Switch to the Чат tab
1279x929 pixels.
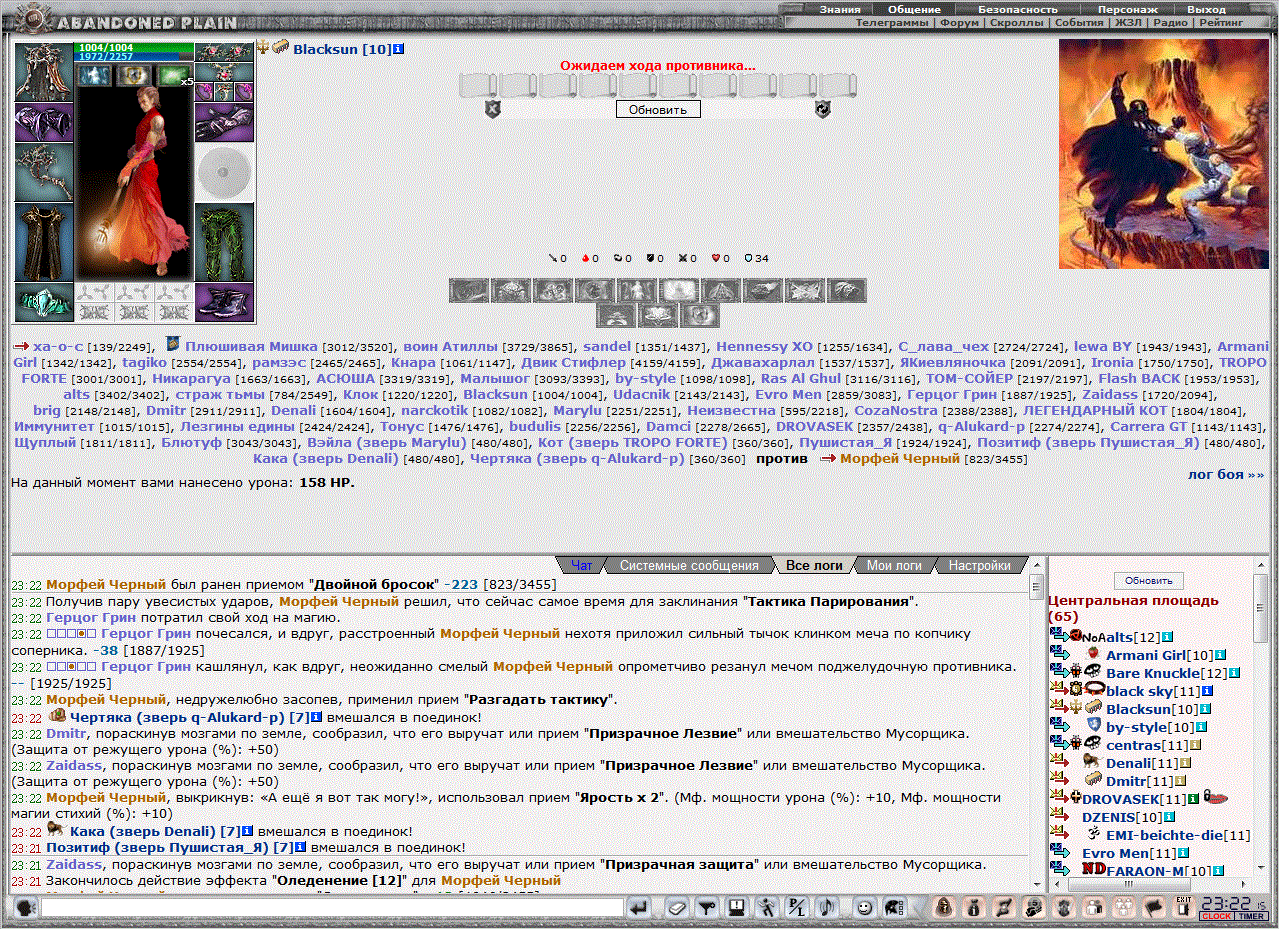click(581, 565)
